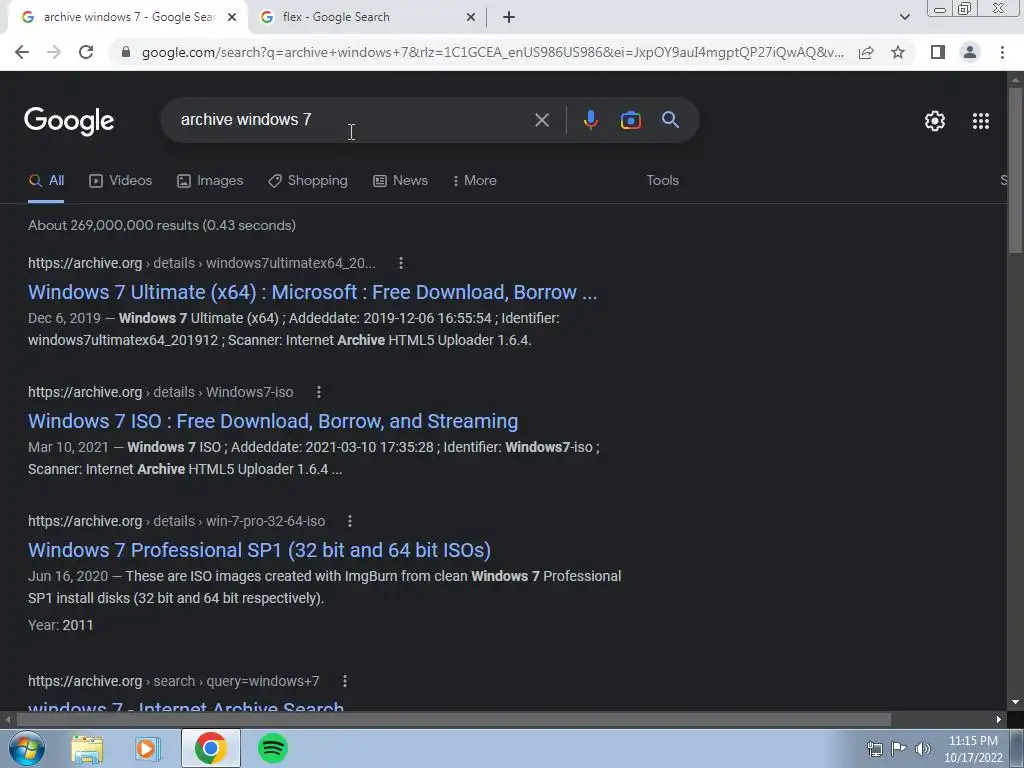1024x768 pixels.
Task: Close the 'flex - Google Search' tab
Action: (471, 17)
